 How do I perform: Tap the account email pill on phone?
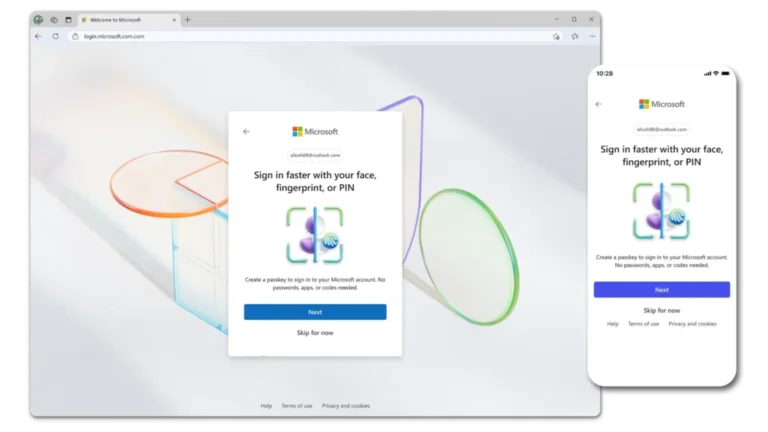coord(662,129)
